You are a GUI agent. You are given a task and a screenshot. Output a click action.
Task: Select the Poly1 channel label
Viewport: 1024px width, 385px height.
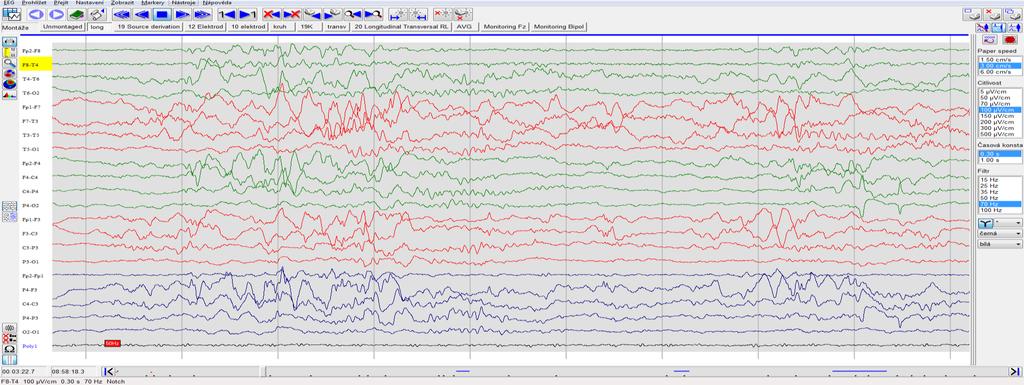pyautogui.click(x=29, y=346)
